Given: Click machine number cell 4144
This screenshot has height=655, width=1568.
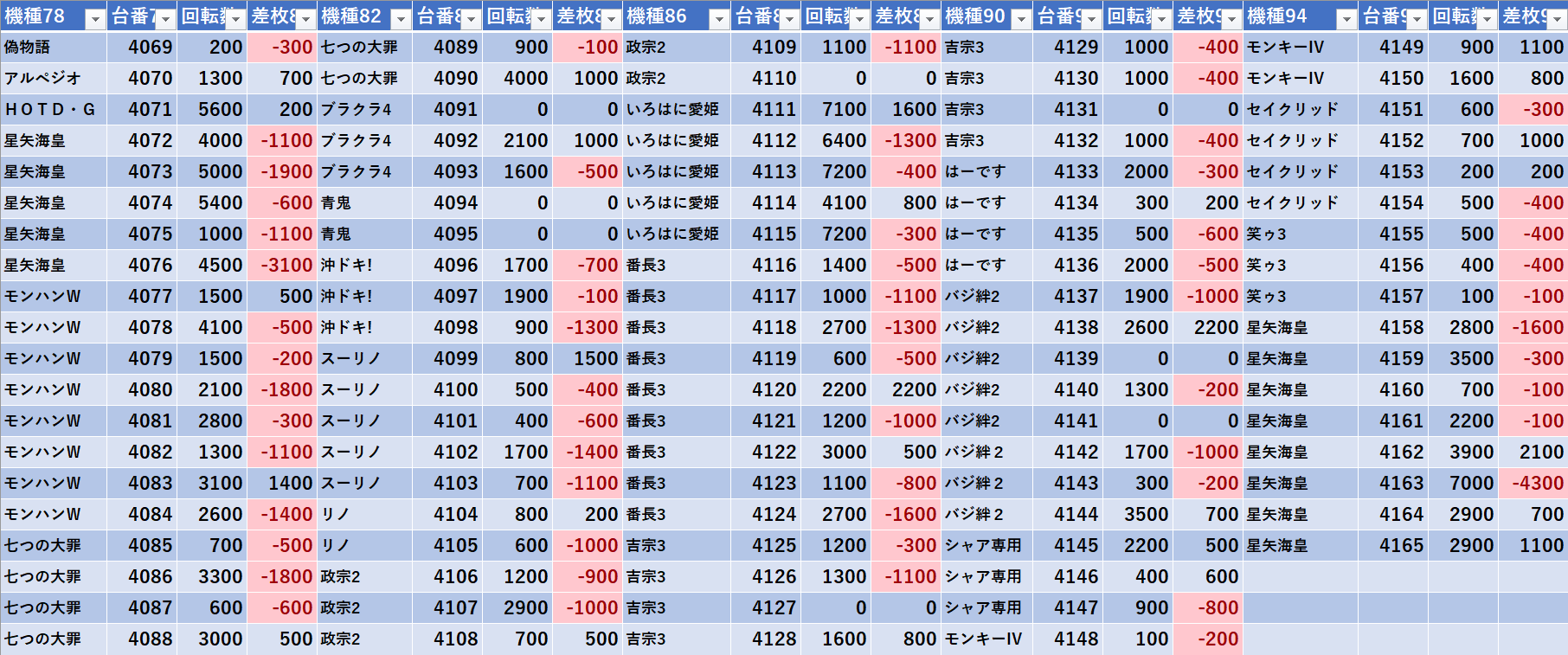Looking at the screenshot, I should (x=1068, y=514).
